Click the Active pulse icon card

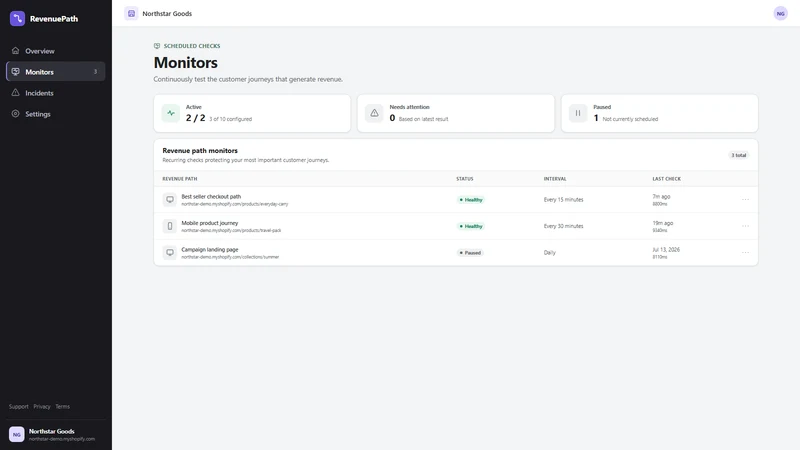pos(171,113)
